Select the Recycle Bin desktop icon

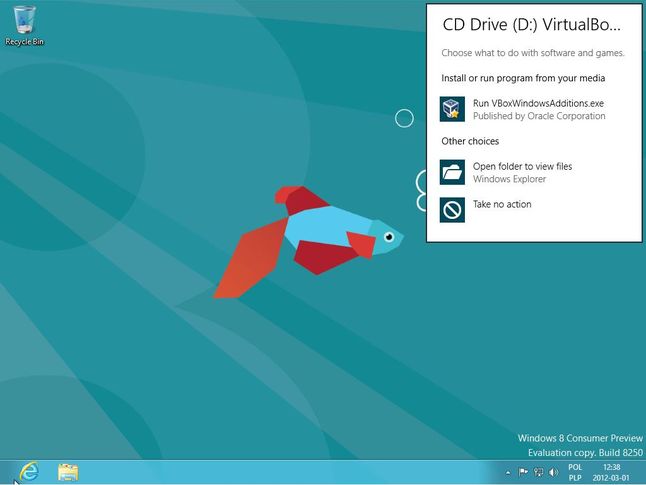(24, 25)
